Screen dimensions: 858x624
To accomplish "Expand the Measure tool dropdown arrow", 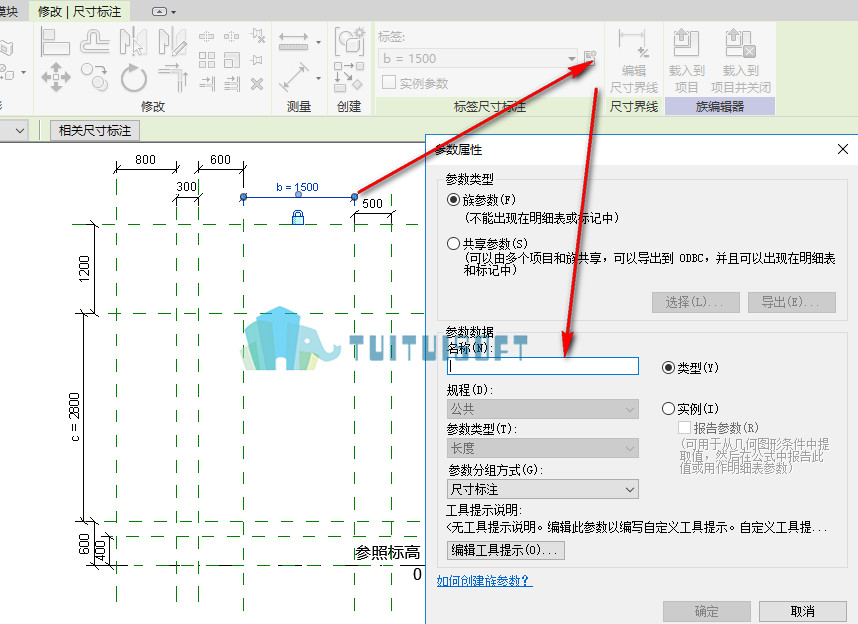I will point(318,42).
